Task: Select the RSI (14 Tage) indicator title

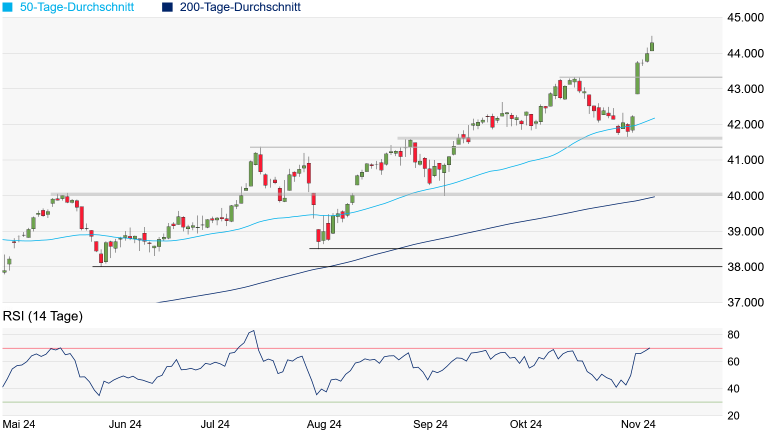Action: click(42, 317)
